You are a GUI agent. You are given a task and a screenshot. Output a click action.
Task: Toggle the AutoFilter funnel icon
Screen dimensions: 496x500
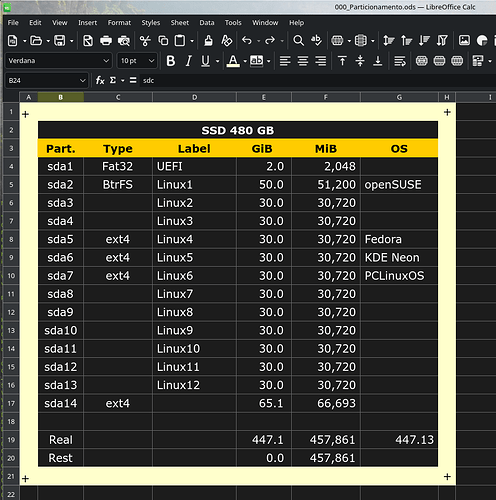pyautogui.click(x=442, y=41)
